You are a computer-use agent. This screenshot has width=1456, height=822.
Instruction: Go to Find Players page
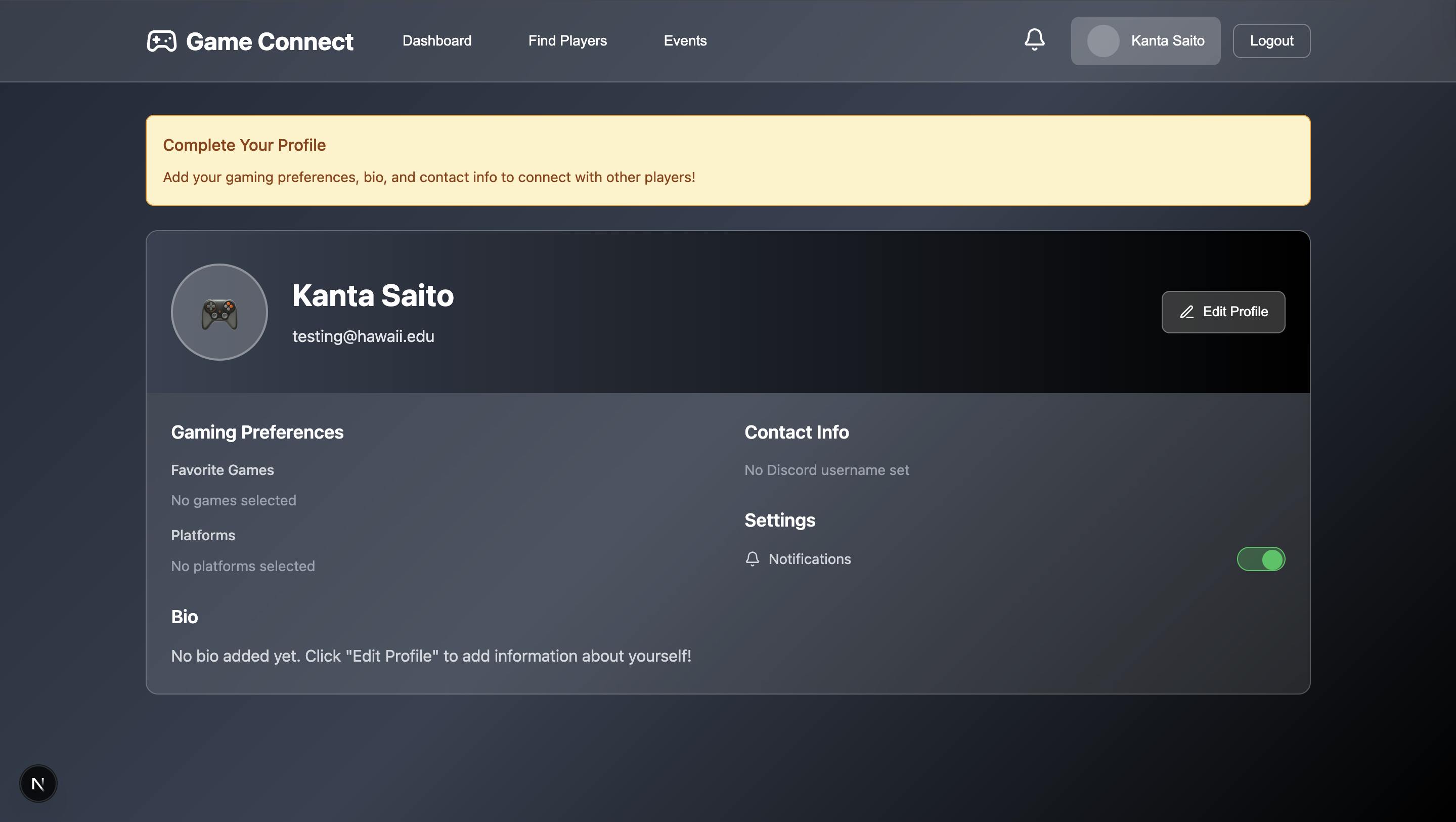point(567,40)
